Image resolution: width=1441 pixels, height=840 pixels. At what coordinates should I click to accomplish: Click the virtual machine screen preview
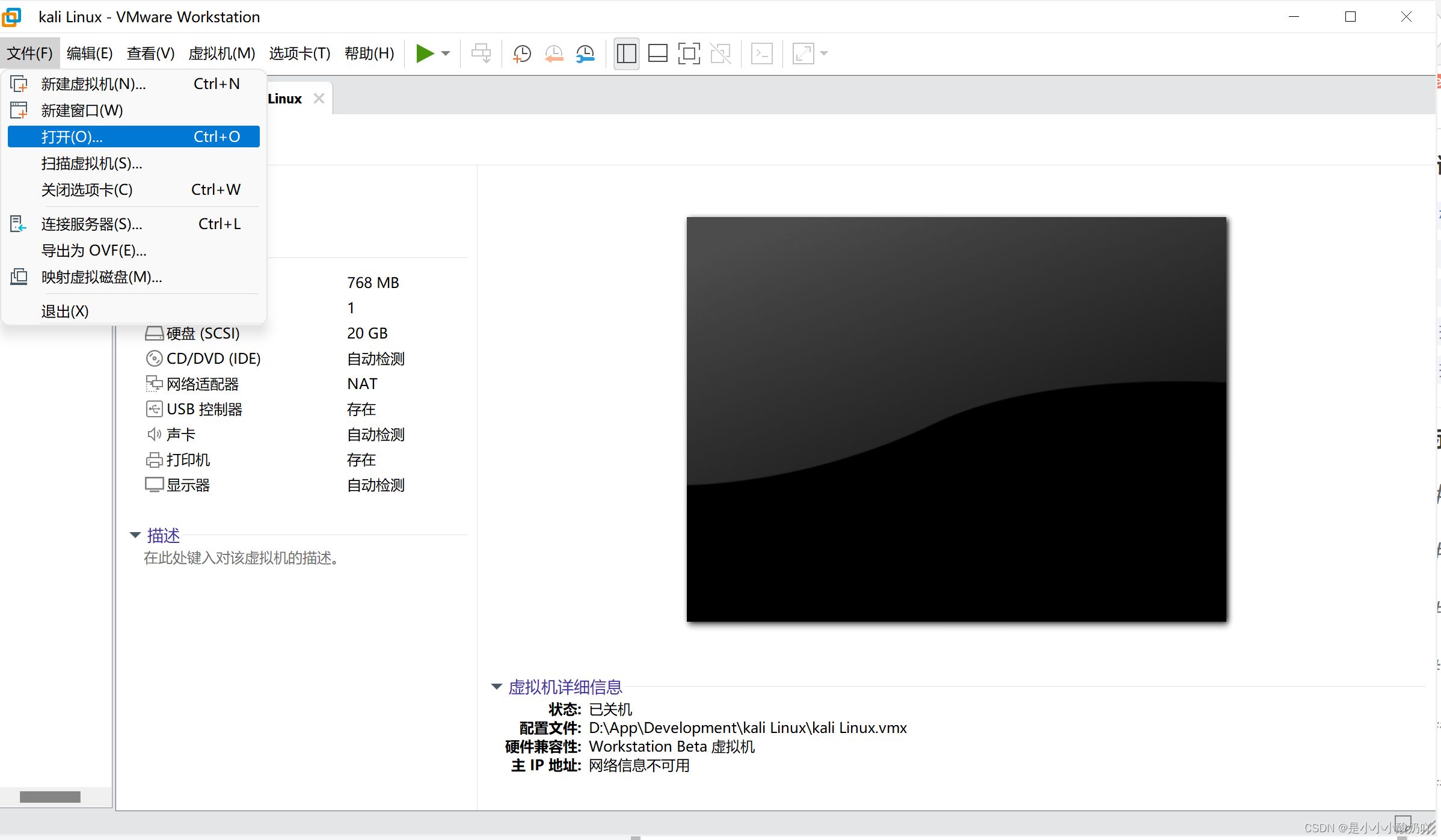(956, 419)
